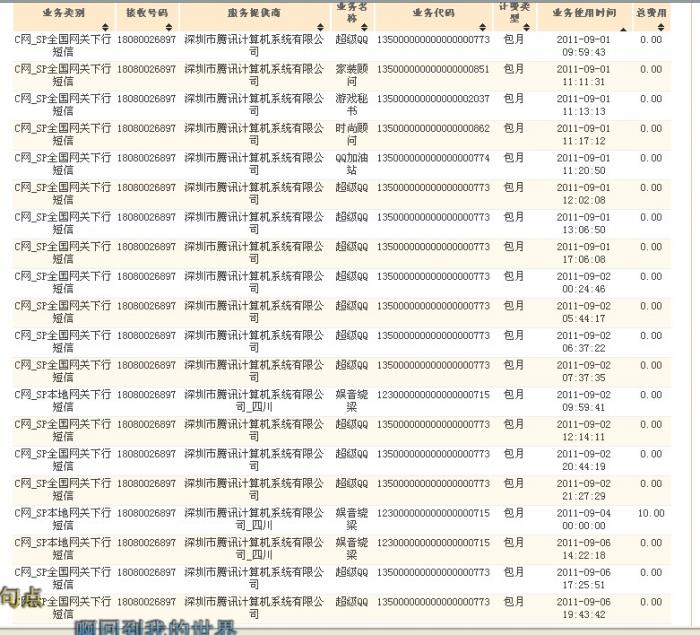This screenshot has width=700, height=635.
Task: Click 包月 in the 2011-09-01 11:20:50 row
Action: (x=514, y=158)
